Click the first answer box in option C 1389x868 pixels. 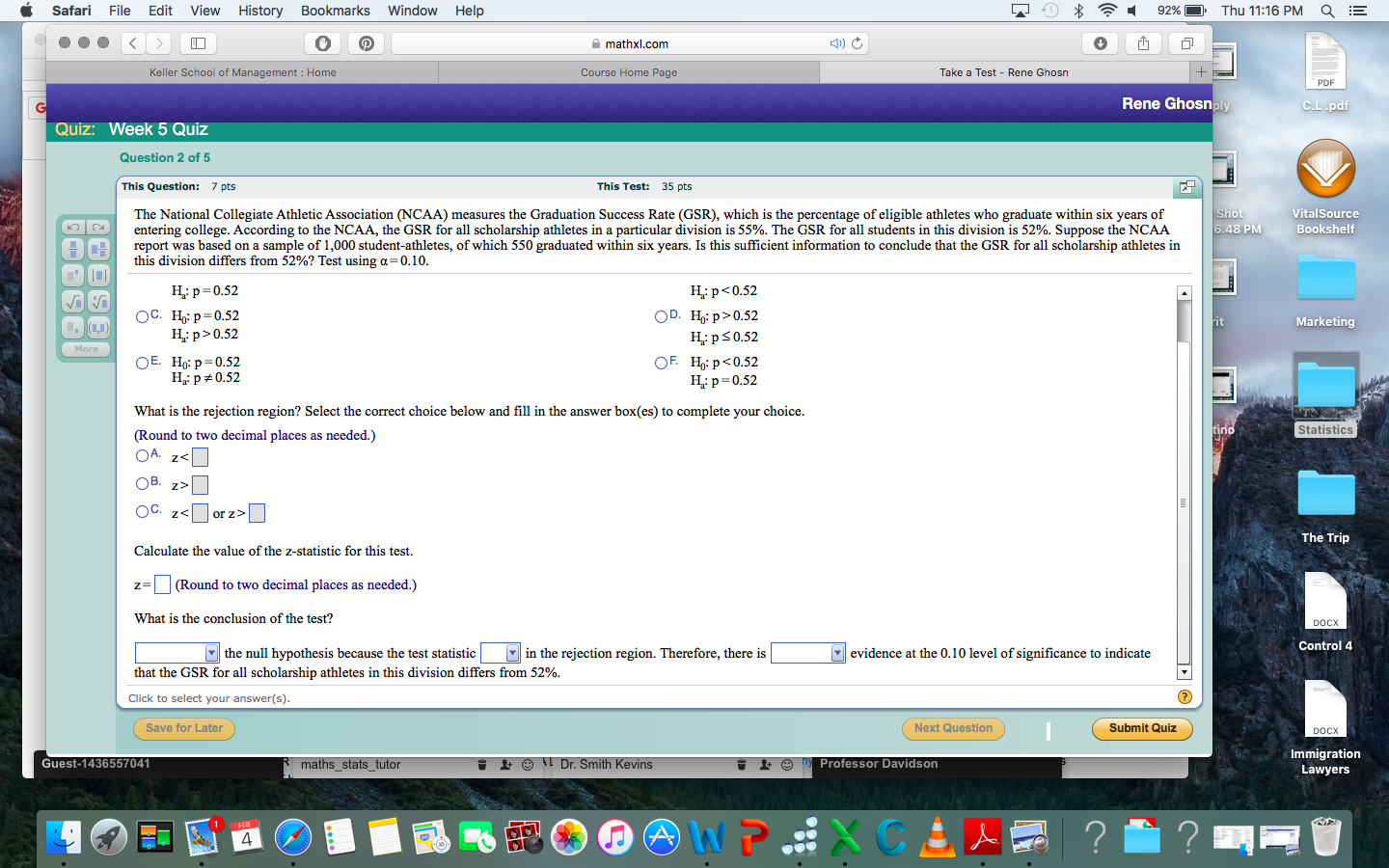(x=200, y=513)
